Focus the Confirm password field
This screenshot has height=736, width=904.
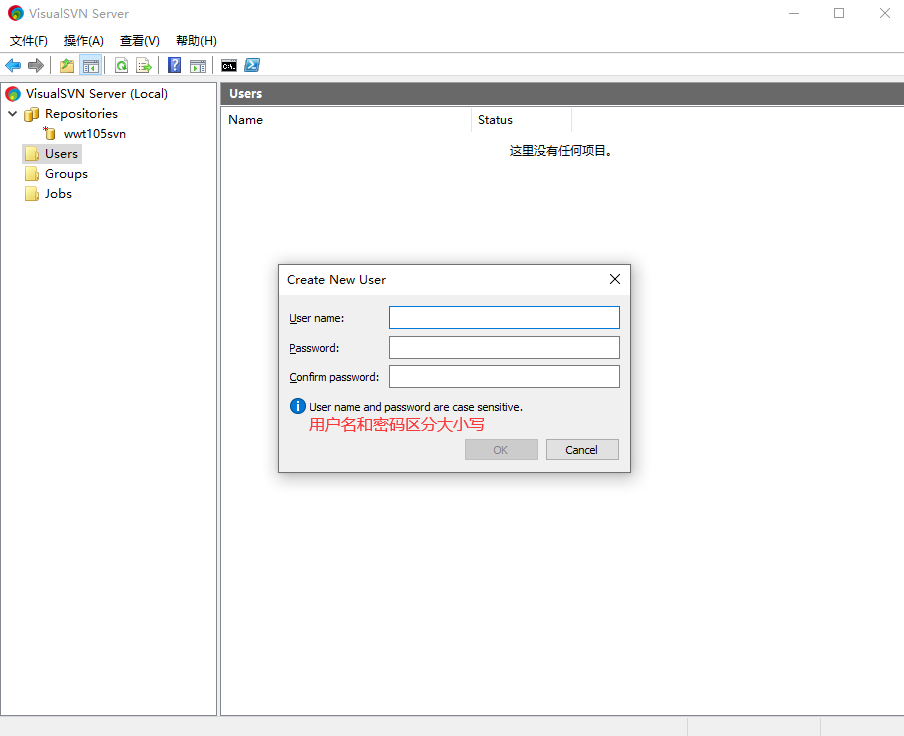pos(504,377)
